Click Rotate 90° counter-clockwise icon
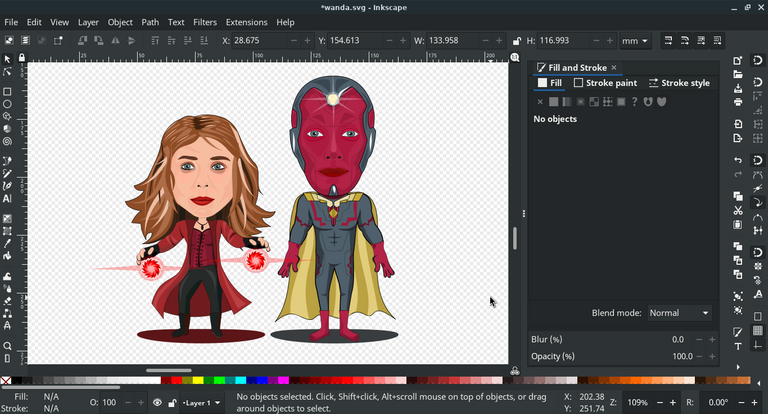Image resolution: width=768 pixels, height=414 pixels. pyautogui.click(x=82, y=41)
